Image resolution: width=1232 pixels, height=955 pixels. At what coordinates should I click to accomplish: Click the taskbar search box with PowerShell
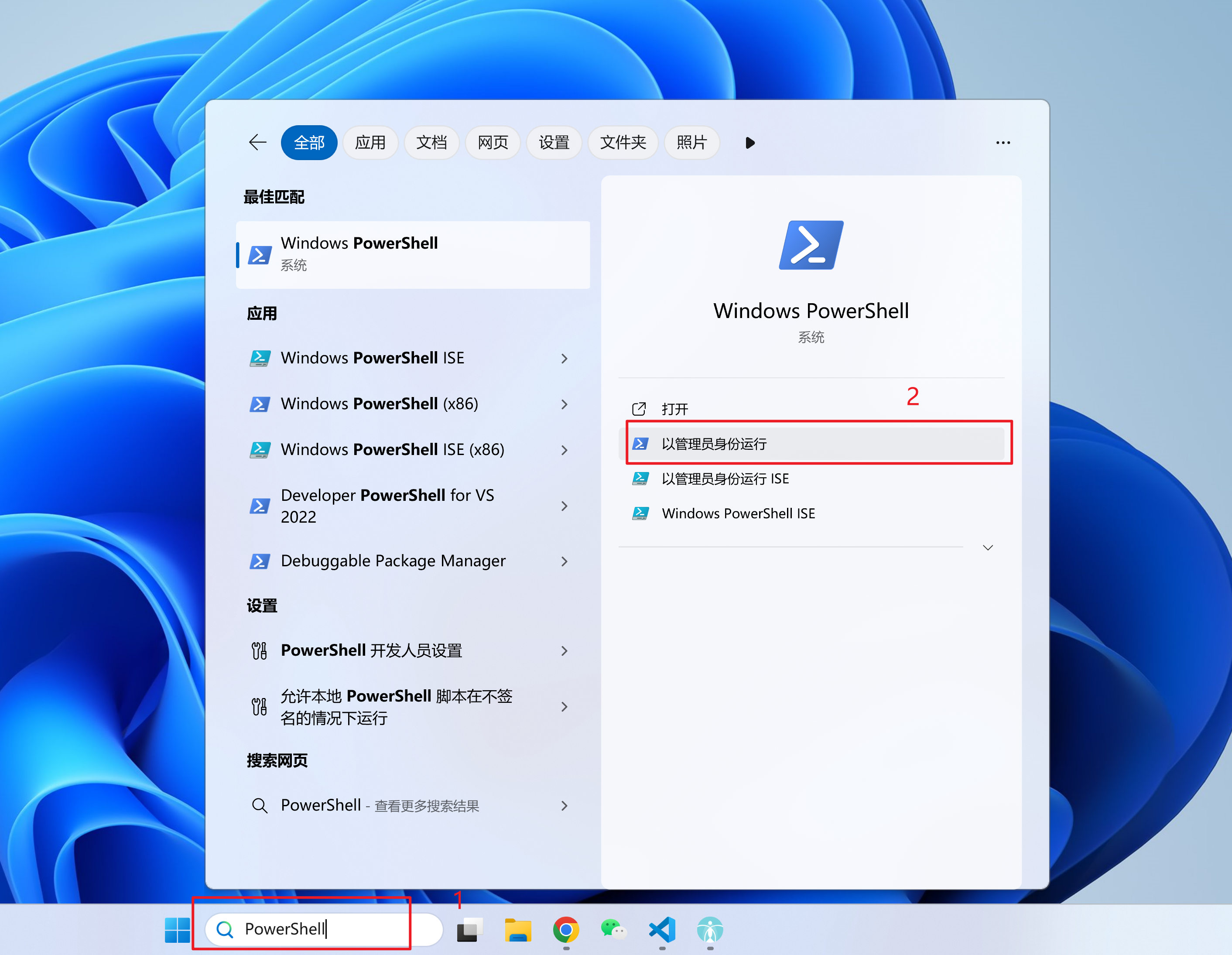pos(324,929)
